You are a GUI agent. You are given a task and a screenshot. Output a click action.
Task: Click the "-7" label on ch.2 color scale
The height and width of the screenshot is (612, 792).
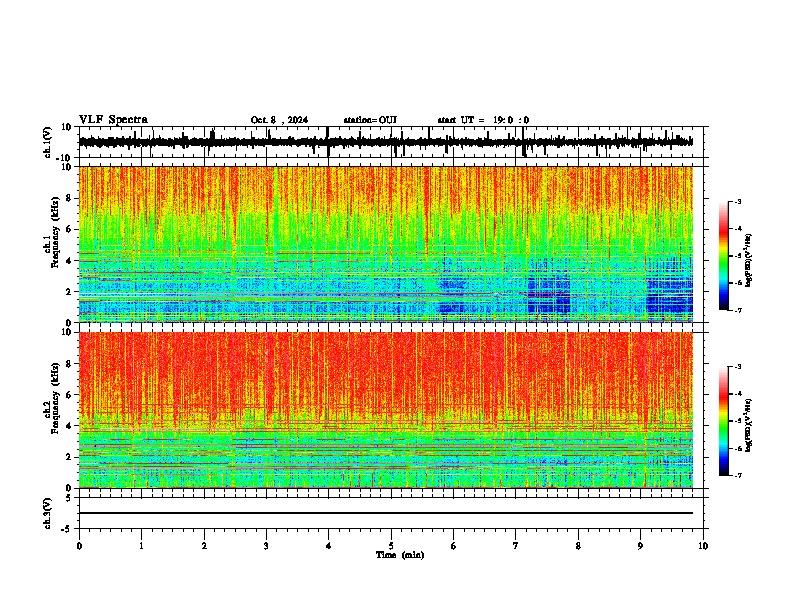pos(737,475)
